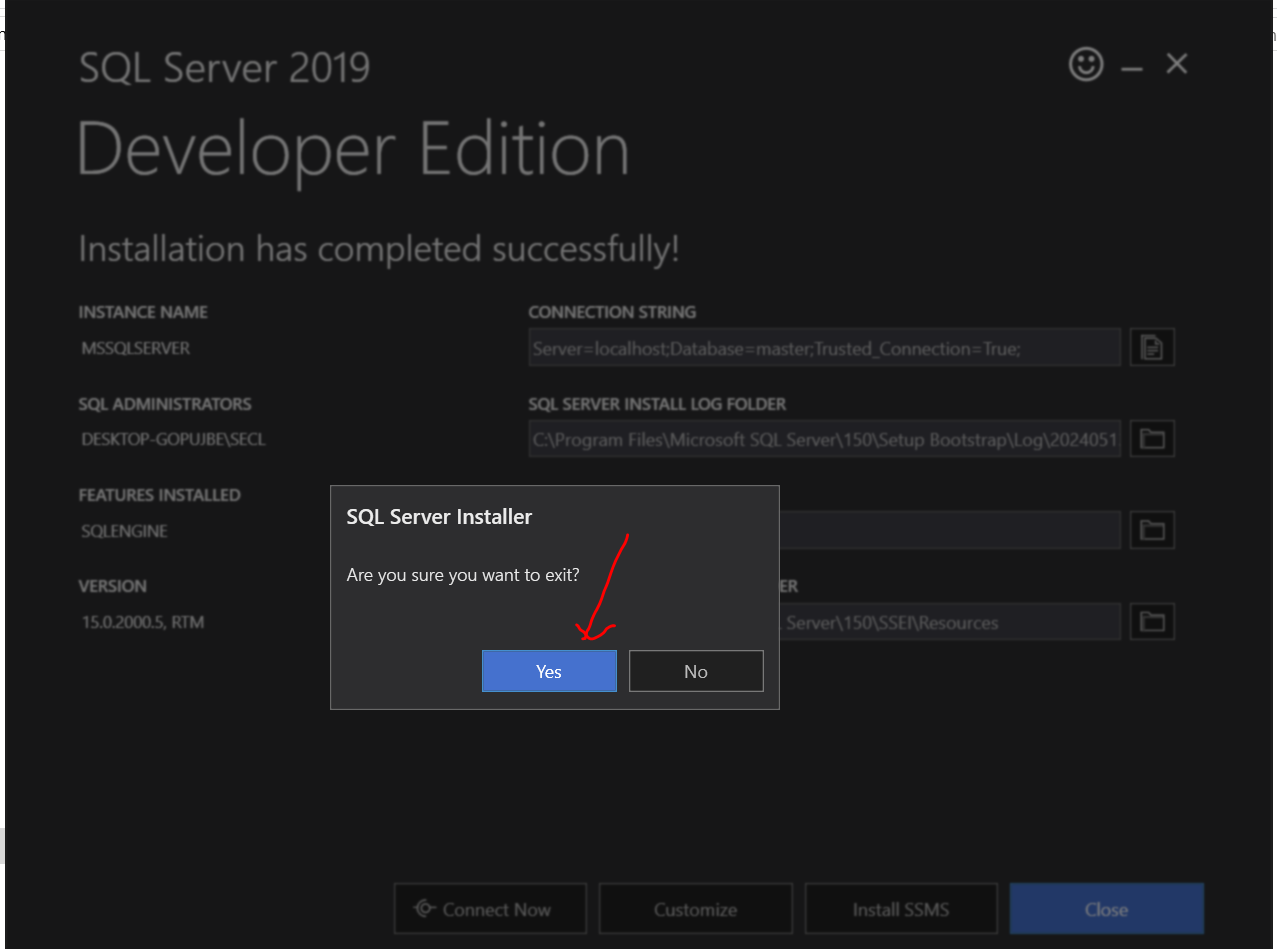Click the "SQL Server Installer" dialog title

[x=439, y=517]
